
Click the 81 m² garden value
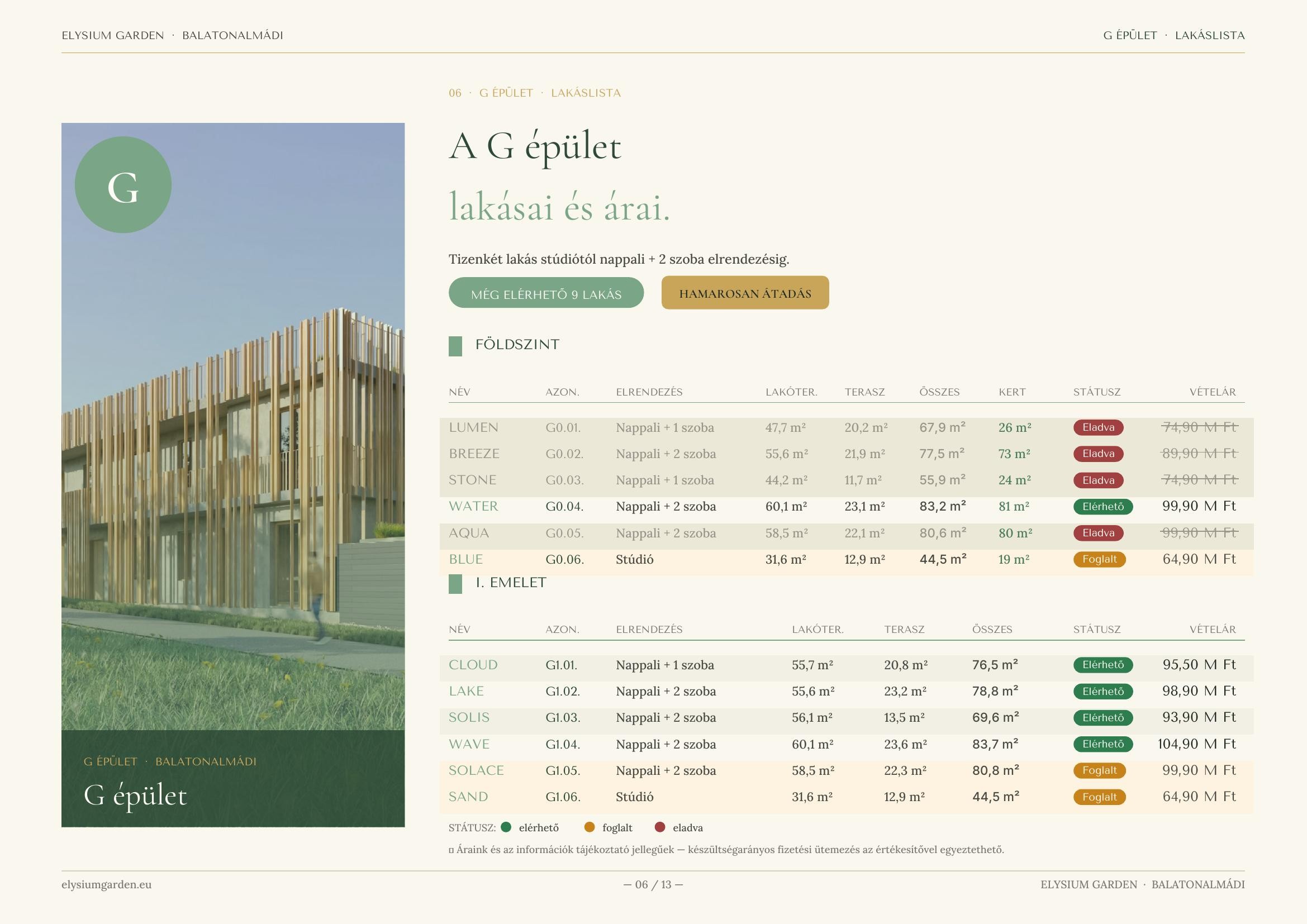pyautogui.click(x=1014, y=506)
